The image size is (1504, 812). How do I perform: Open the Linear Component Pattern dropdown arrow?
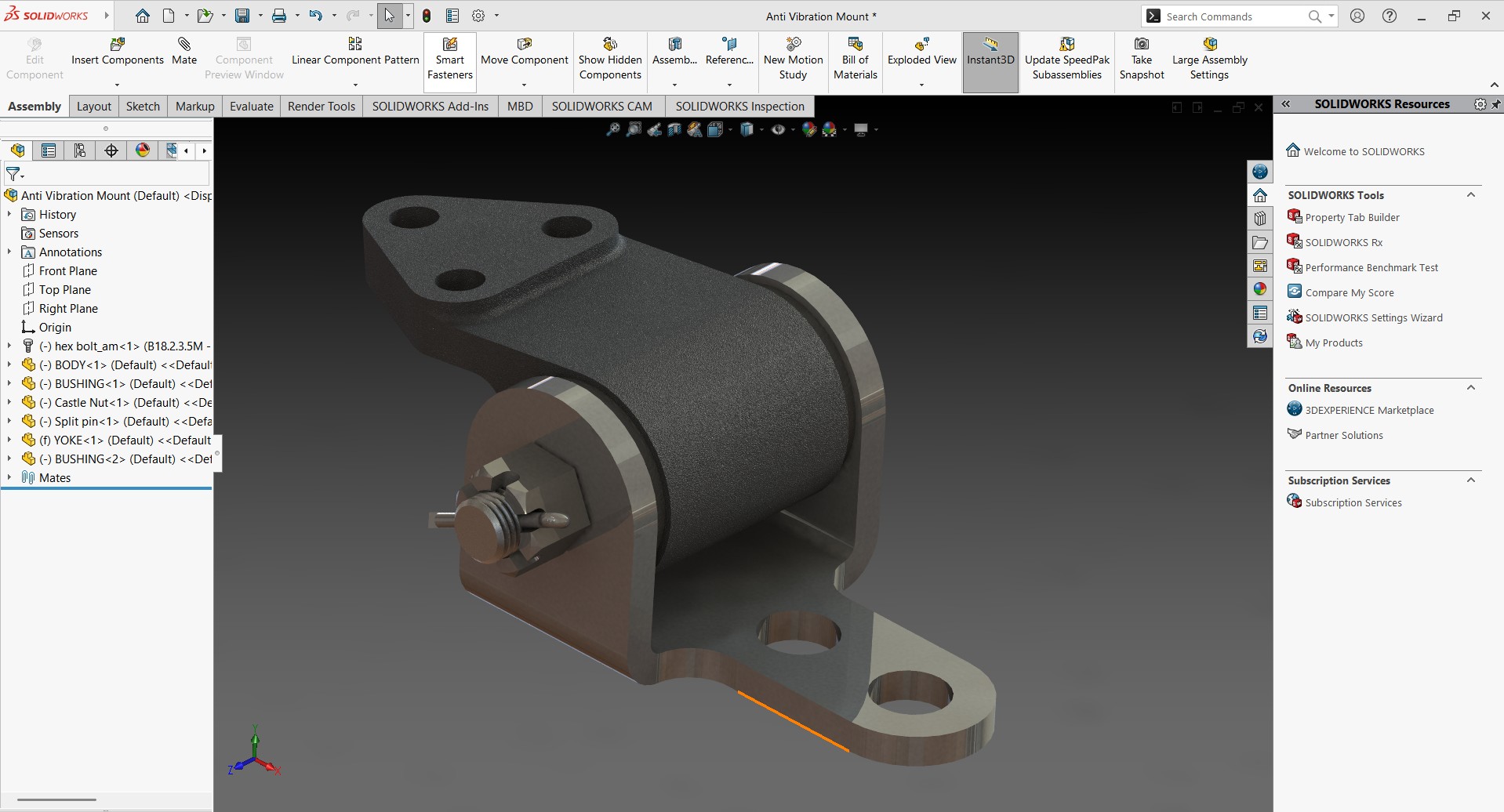[355, 85]
